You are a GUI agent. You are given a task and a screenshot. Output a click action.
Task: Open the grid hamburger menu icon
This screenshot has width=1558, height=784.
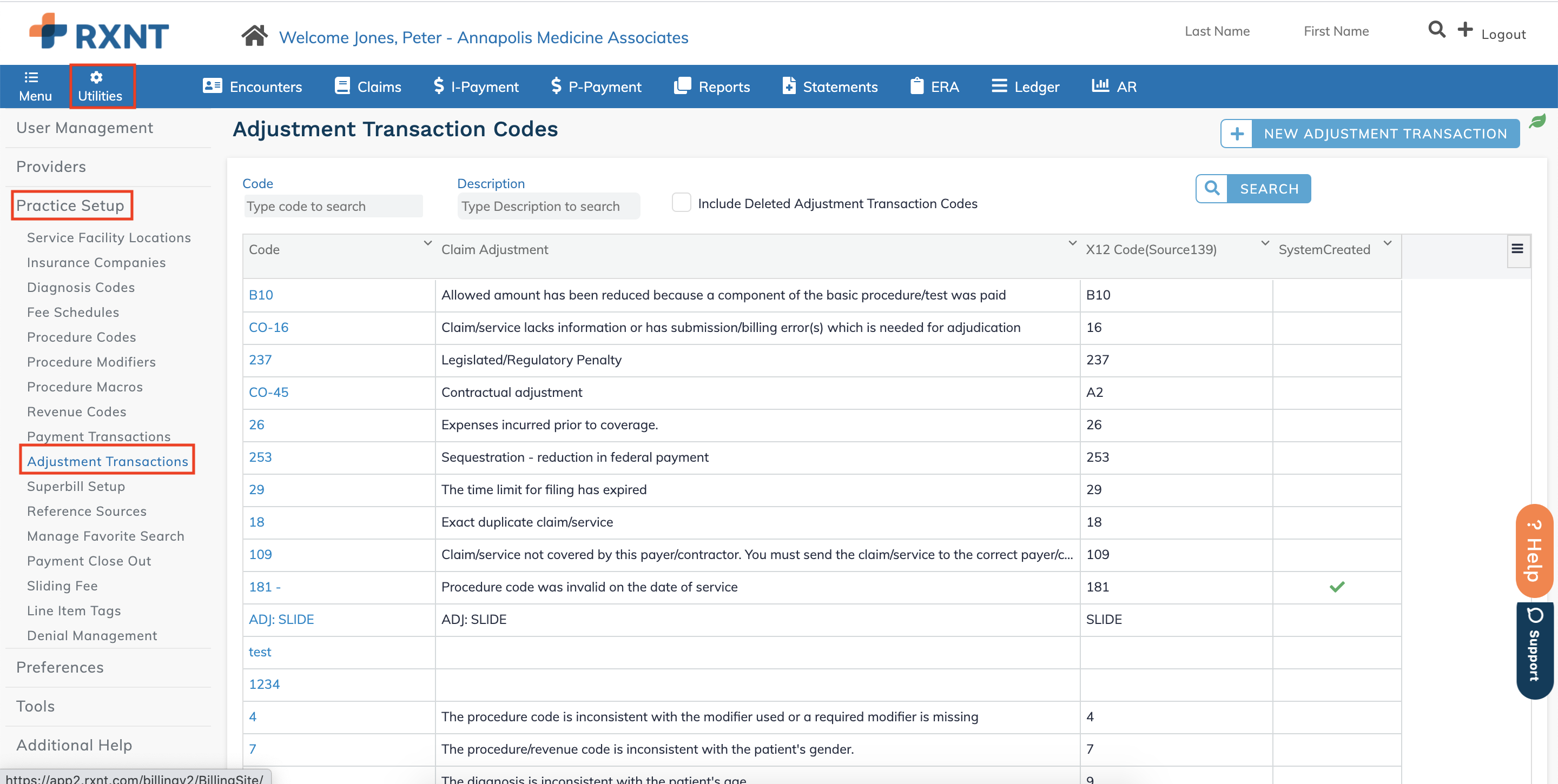point(1517,248)
